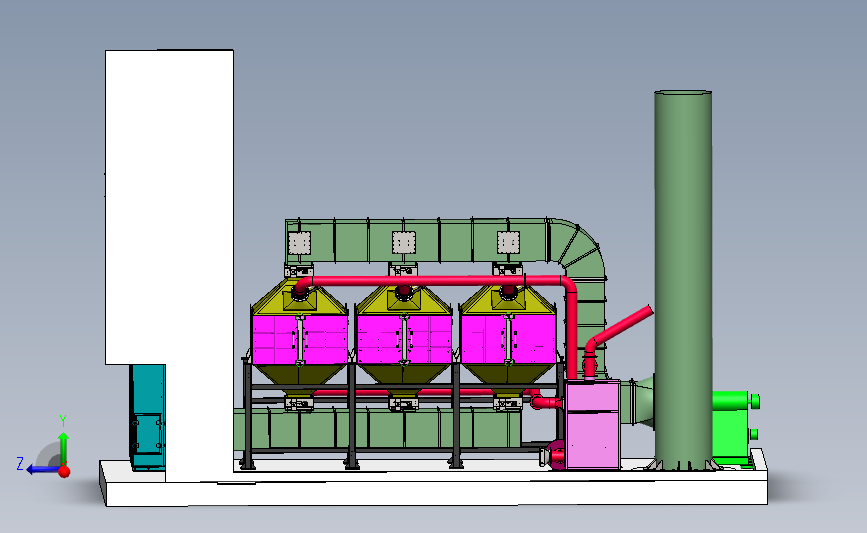Select the tall green exhaust chimney stack
This screenshot has height=533, width=867.
click(x=683, y=280)
